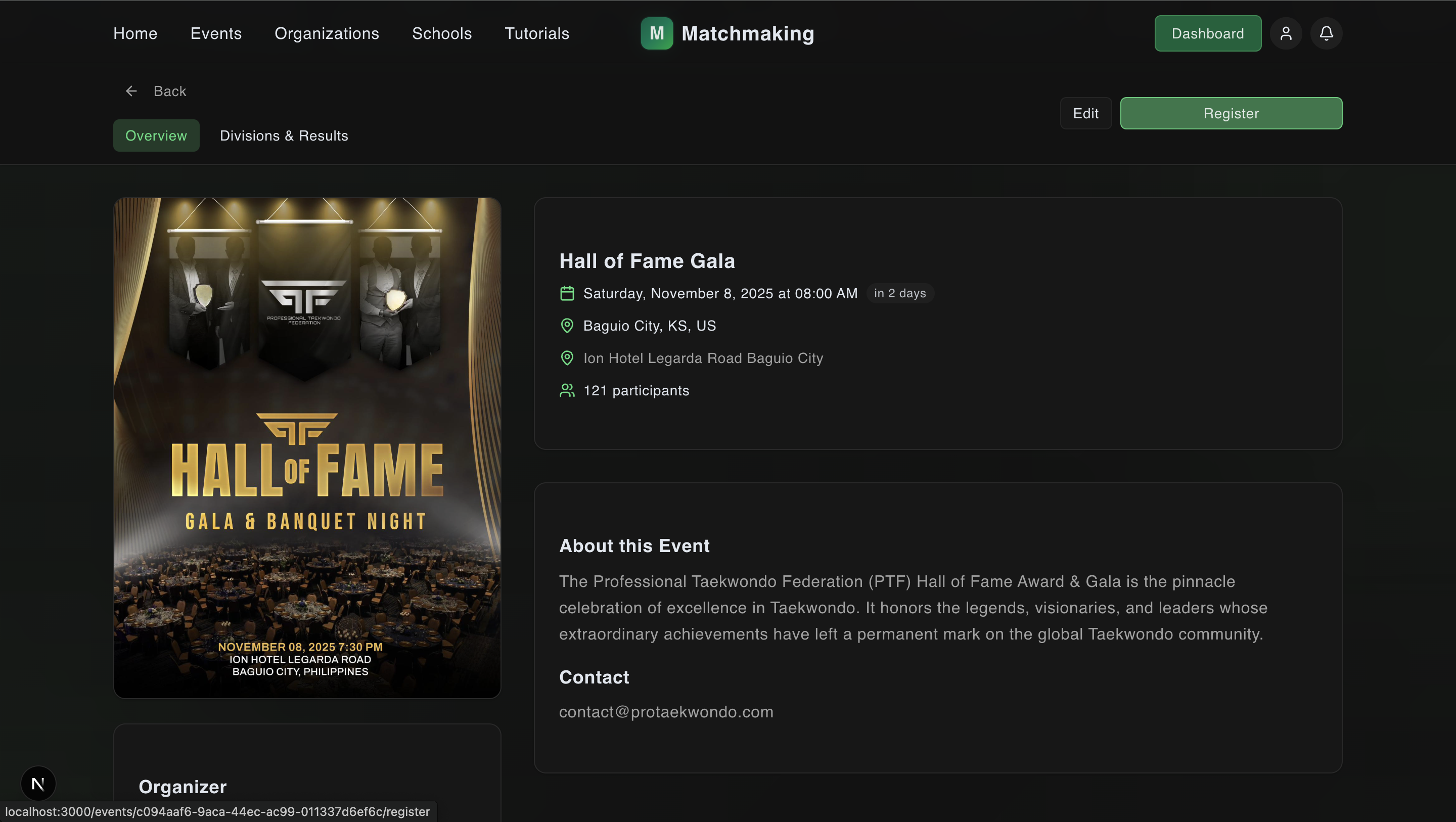Click the green M Matchmaking logo
The width and height of the screenshot is (1456, 822).
tap(657, 33)
